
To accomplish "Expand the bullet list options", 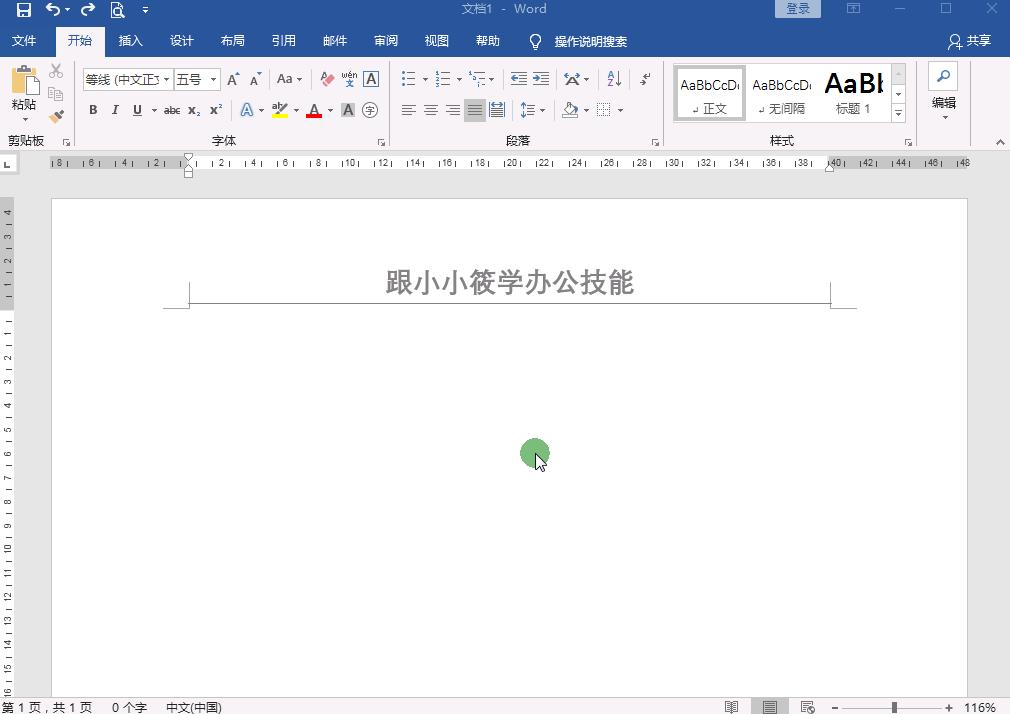I will [x=425, y=78].
